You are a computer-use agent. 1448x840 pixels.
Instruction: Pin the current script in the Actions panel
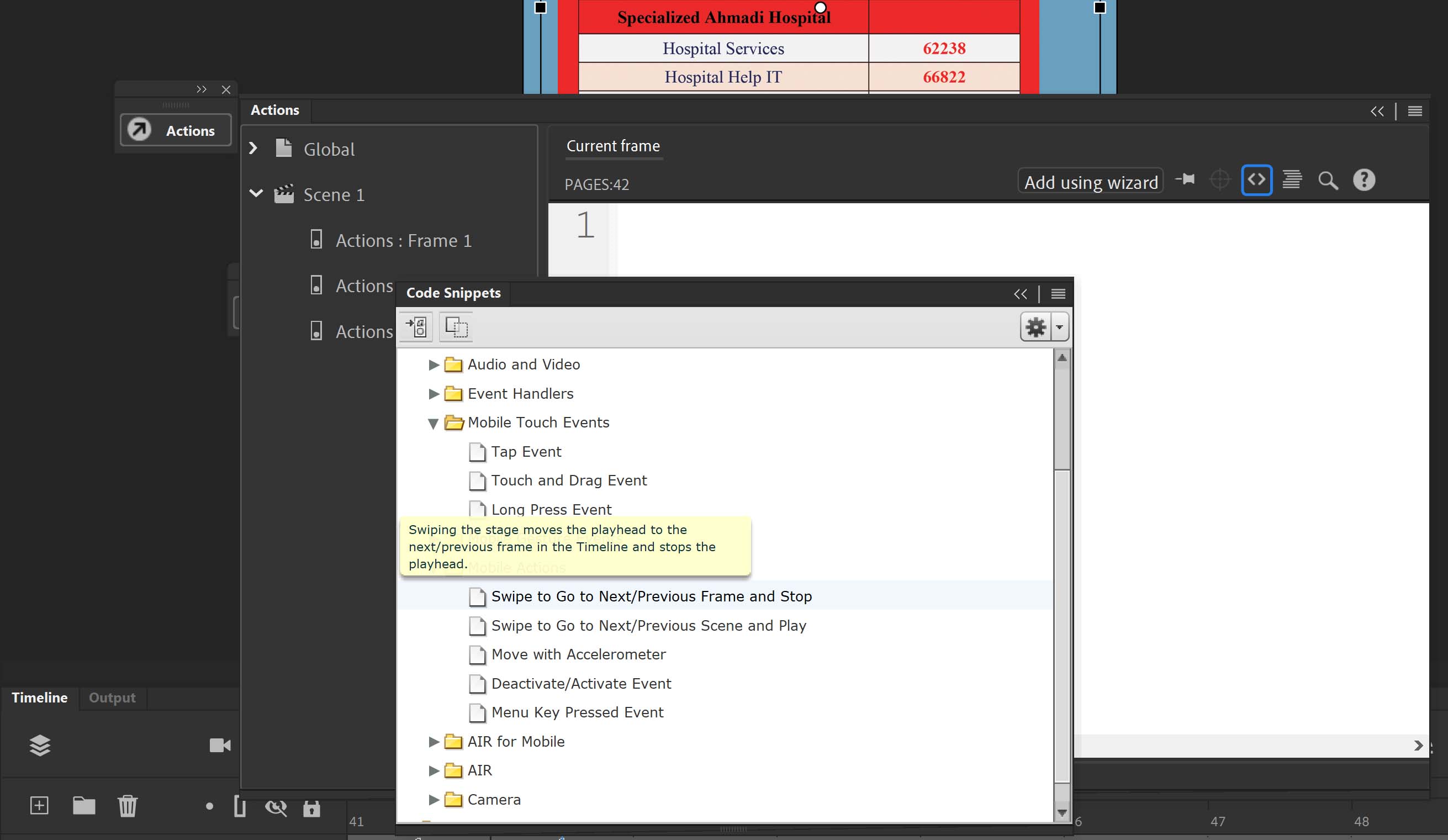(x=1186, y=180)
